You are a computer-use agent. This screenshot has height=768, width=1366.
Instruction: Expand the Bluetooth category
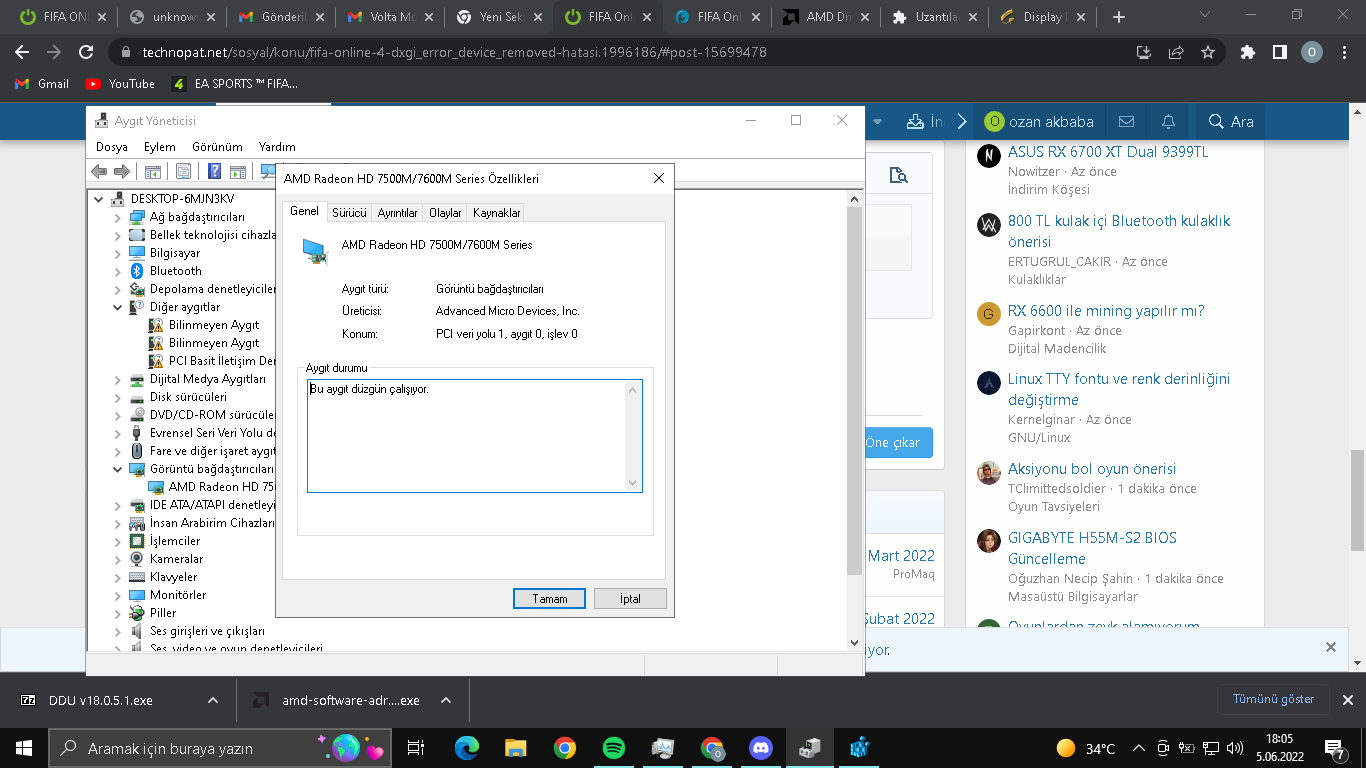[118, 271]
